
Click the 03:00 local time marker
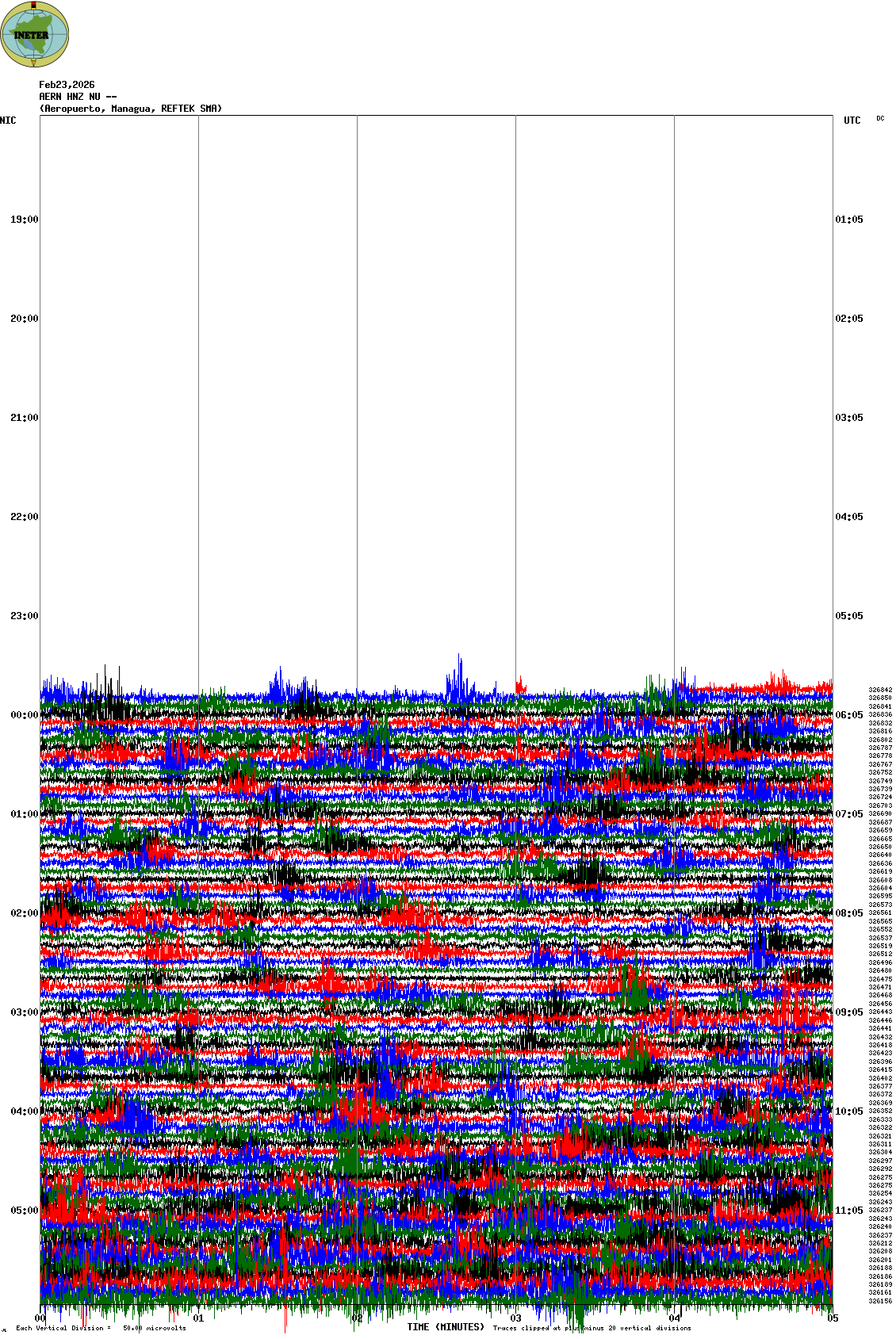click(x=24, y=1012)
